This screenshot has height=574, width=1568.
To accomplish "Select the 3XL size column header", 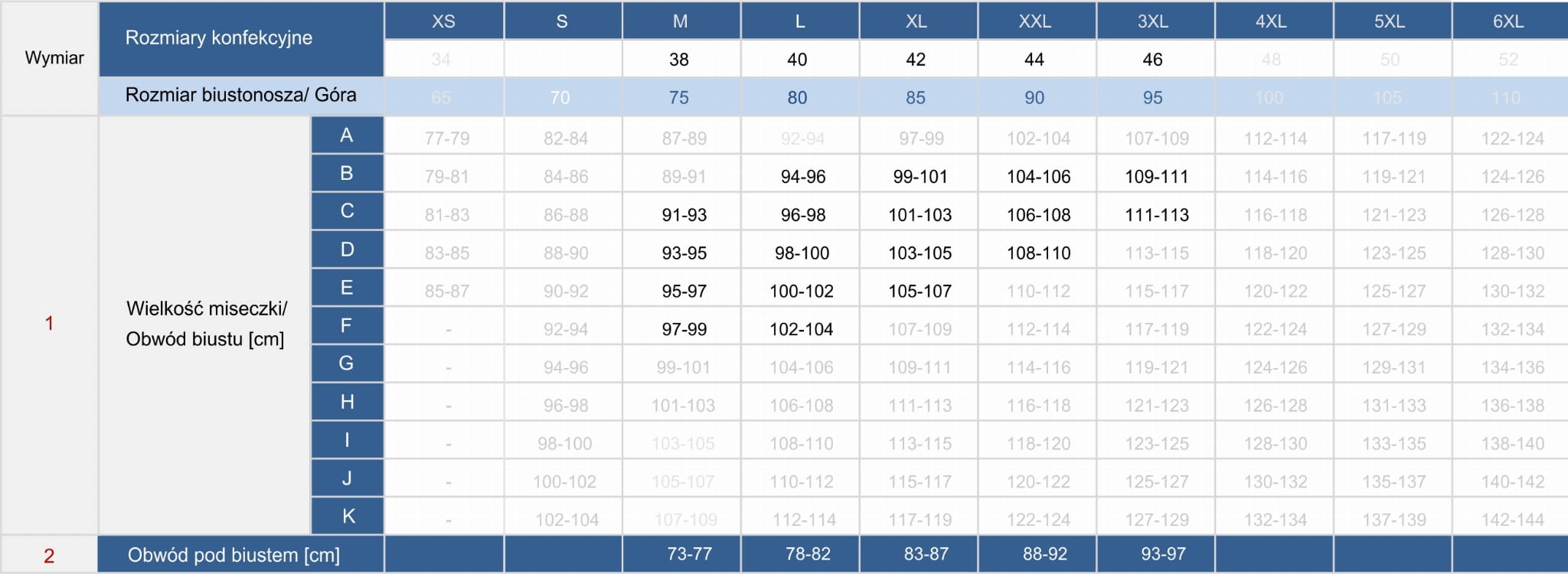I will tap(1153, 21).
